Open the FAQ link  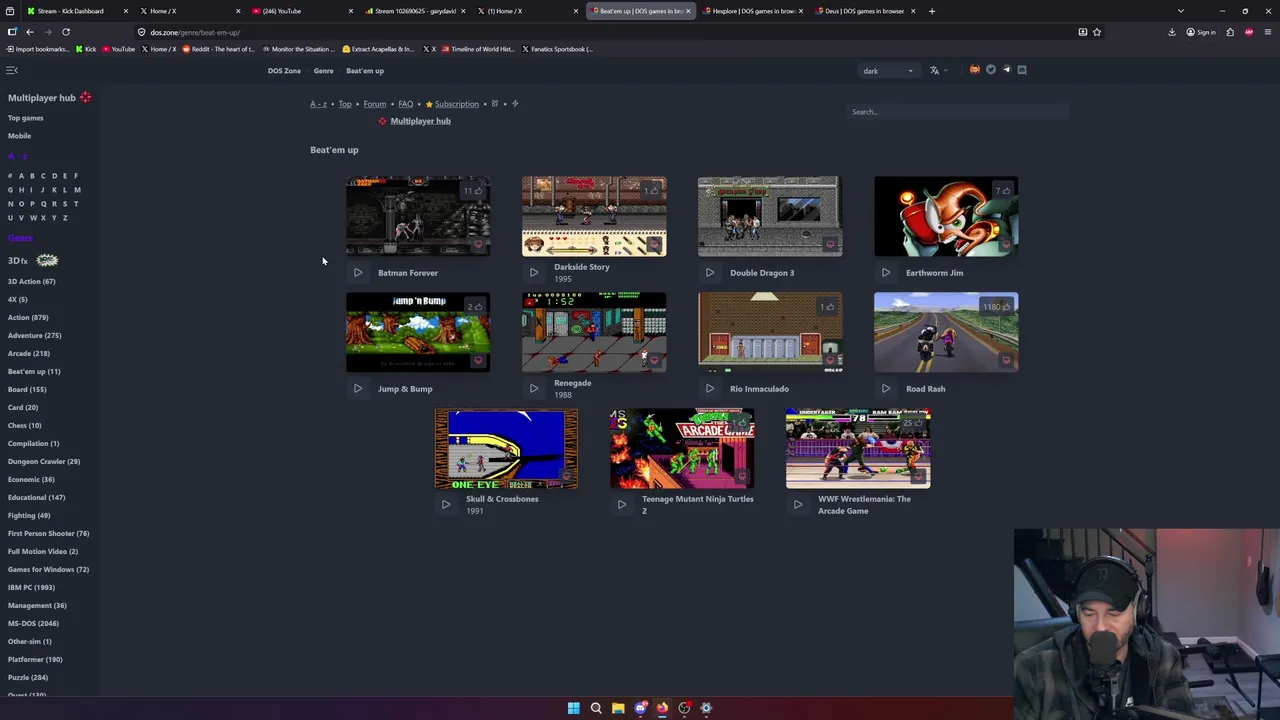pyautogui.click(x=406, y=104)
